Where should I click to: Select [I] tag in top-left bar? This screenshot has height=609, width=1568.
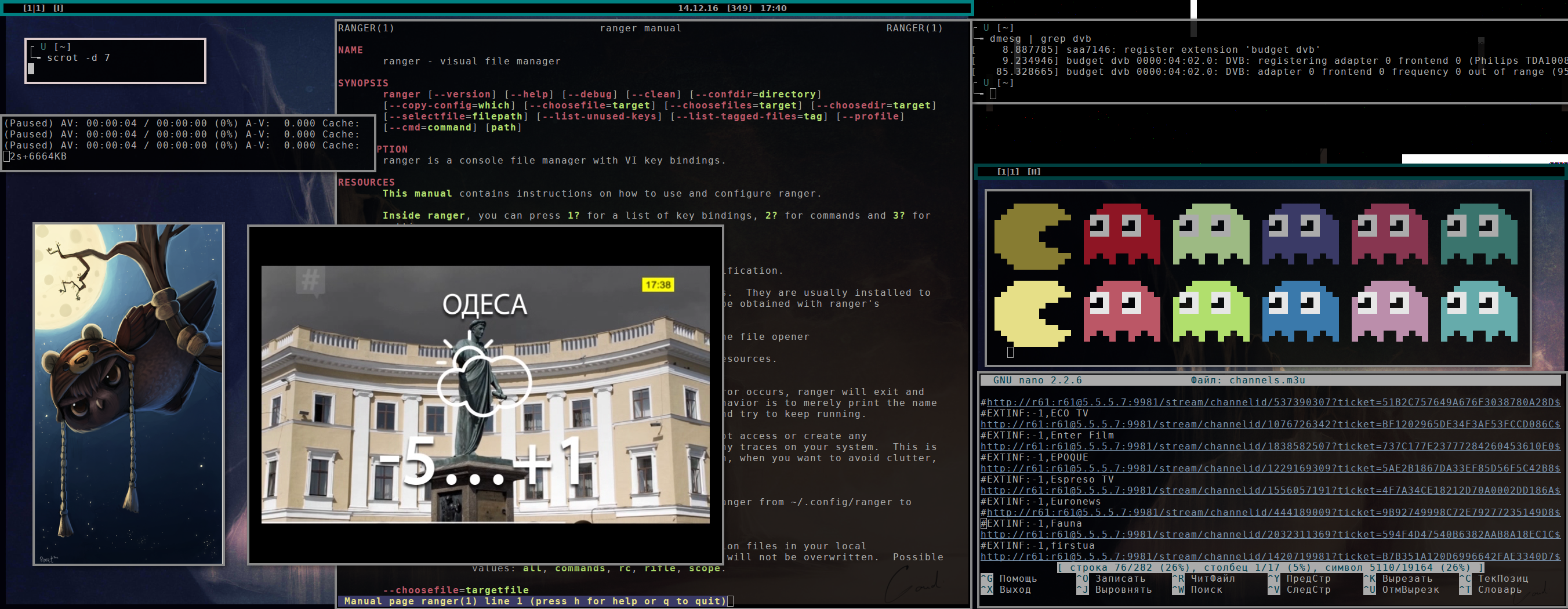[x=59, y=8]
